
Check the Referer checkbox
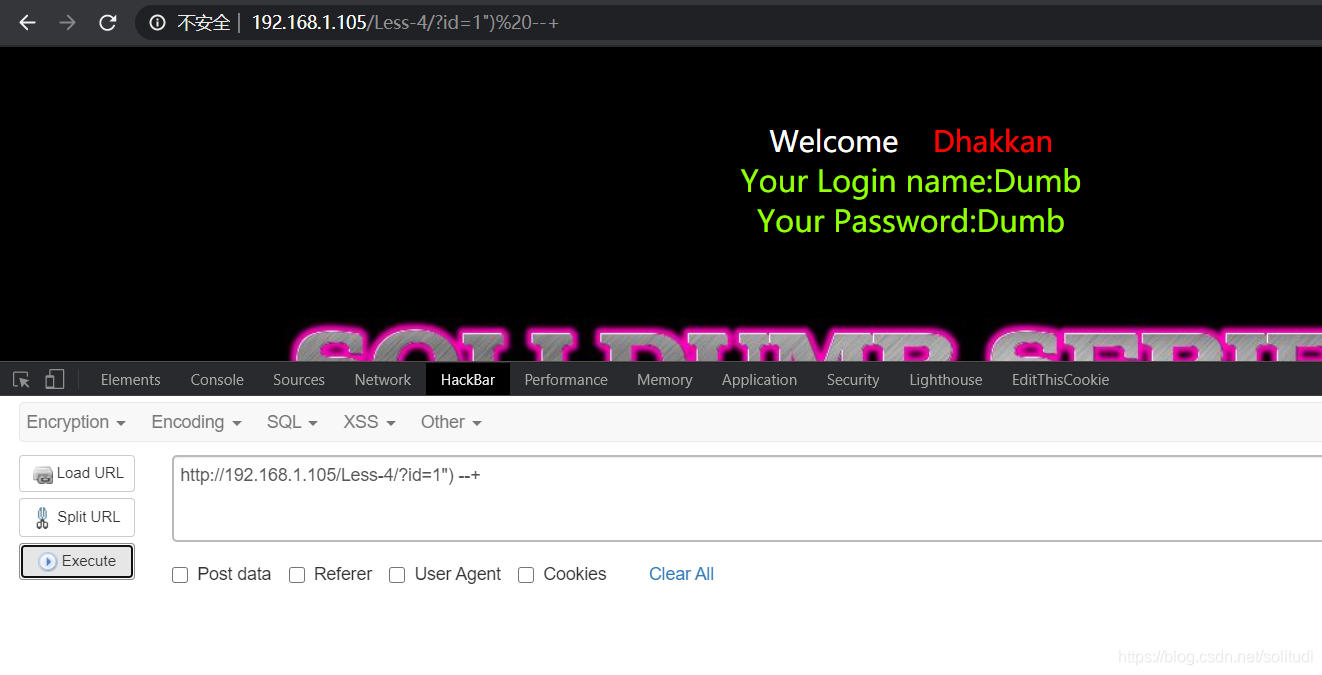click(x=297, y=575)
